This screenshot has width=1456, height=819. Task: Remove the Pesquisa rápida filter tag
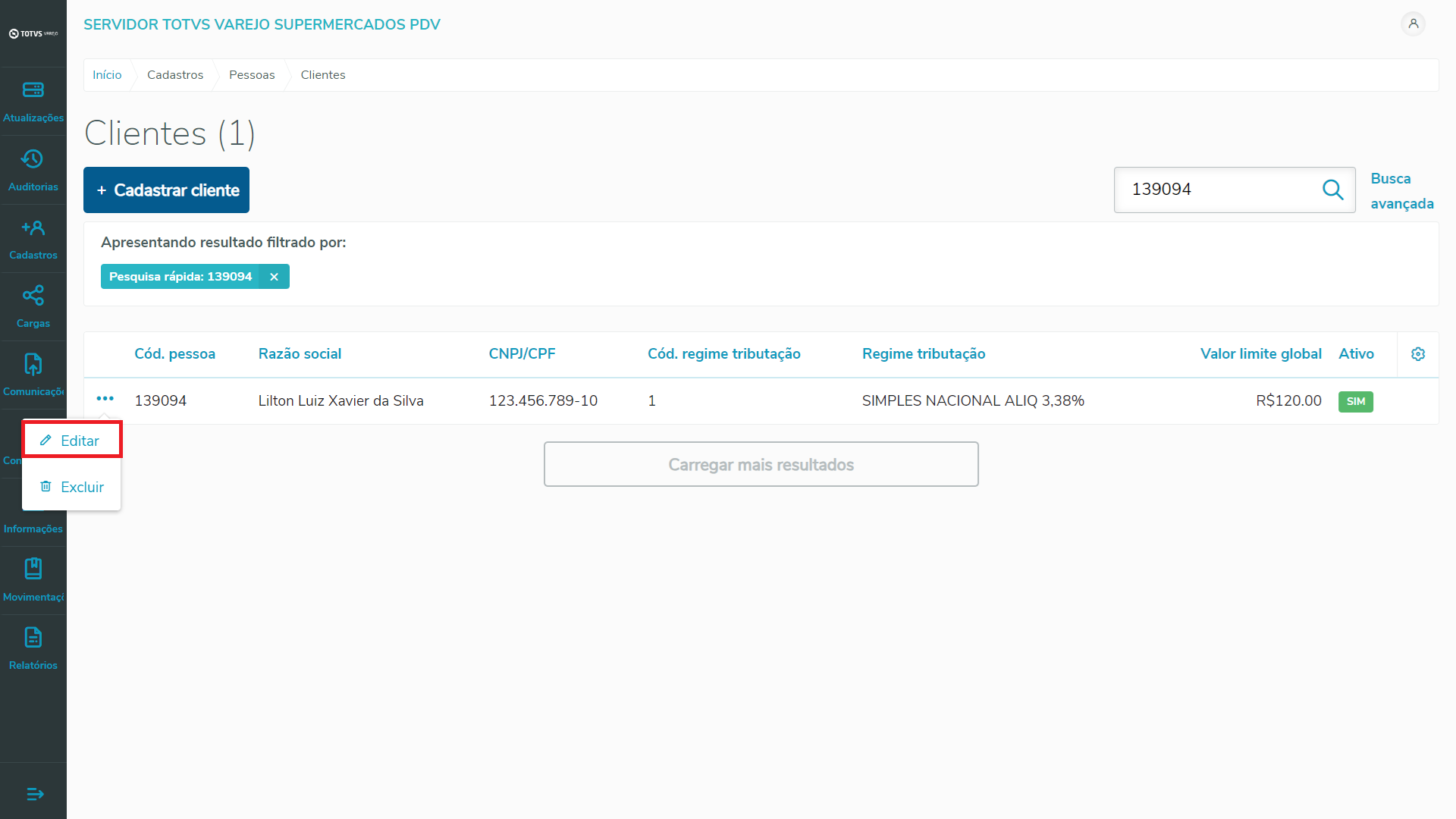[x=274, y=277]
